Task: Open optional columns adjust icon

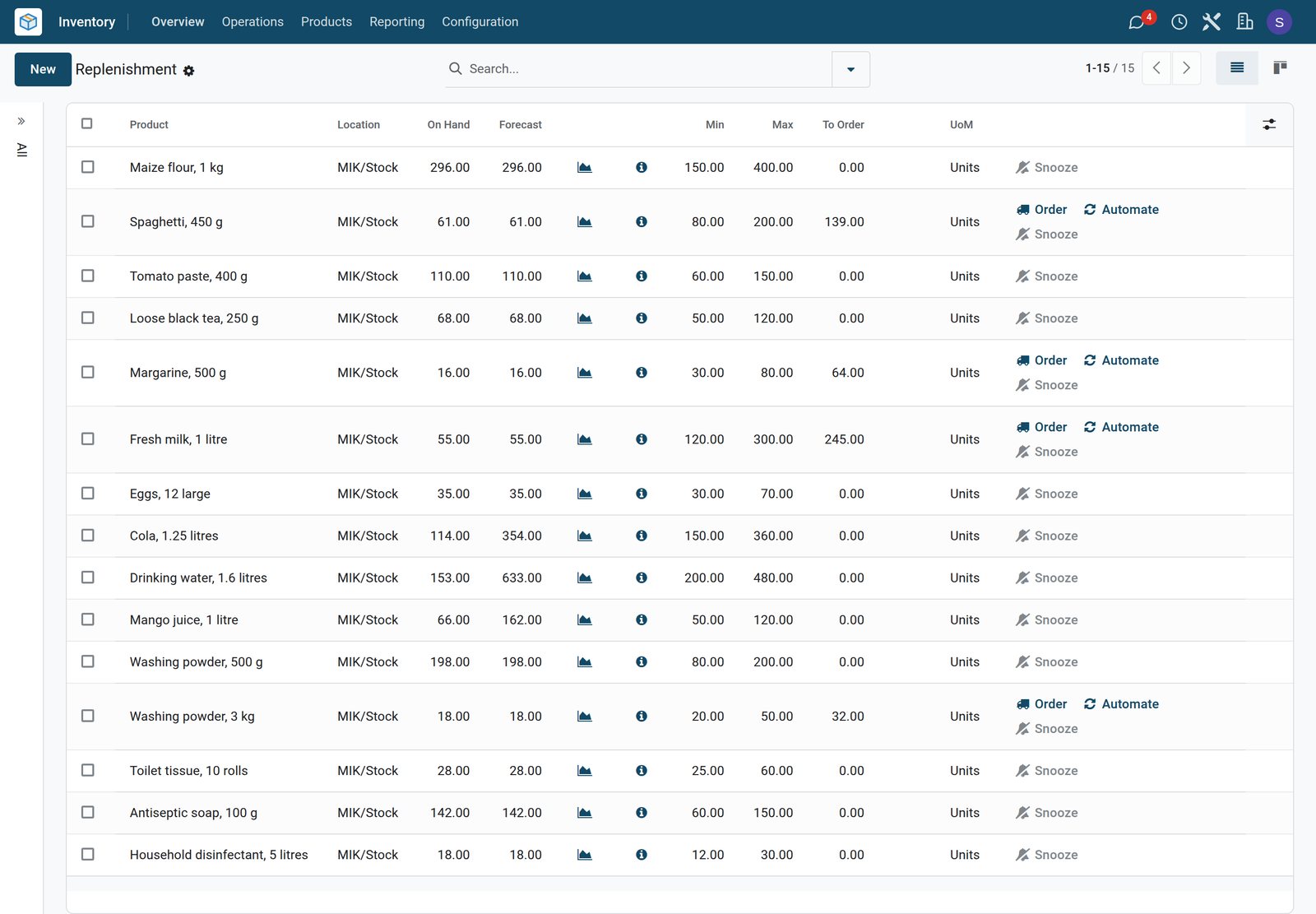Action: pos(1269,125)
